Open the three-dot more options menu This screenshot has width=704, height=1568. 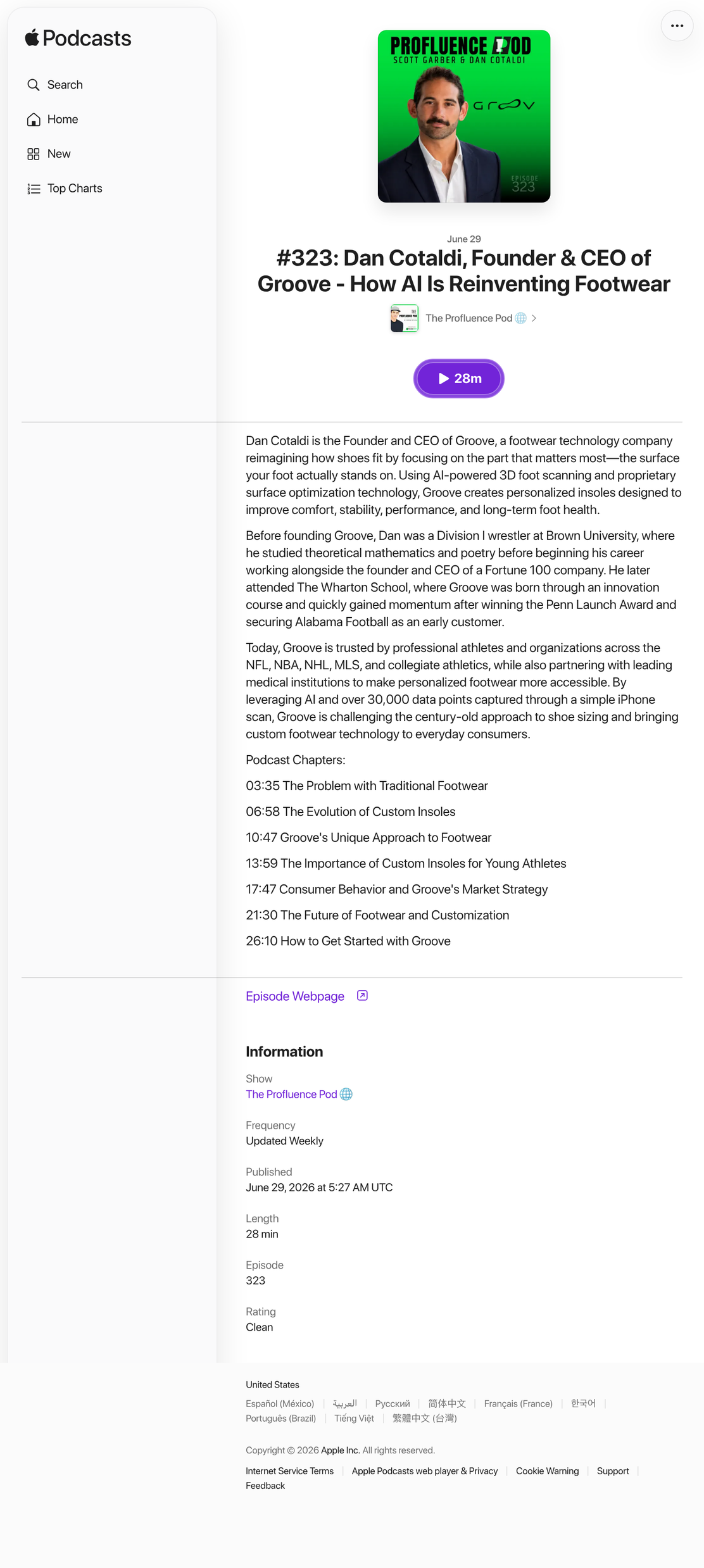[x=677, y=26]
